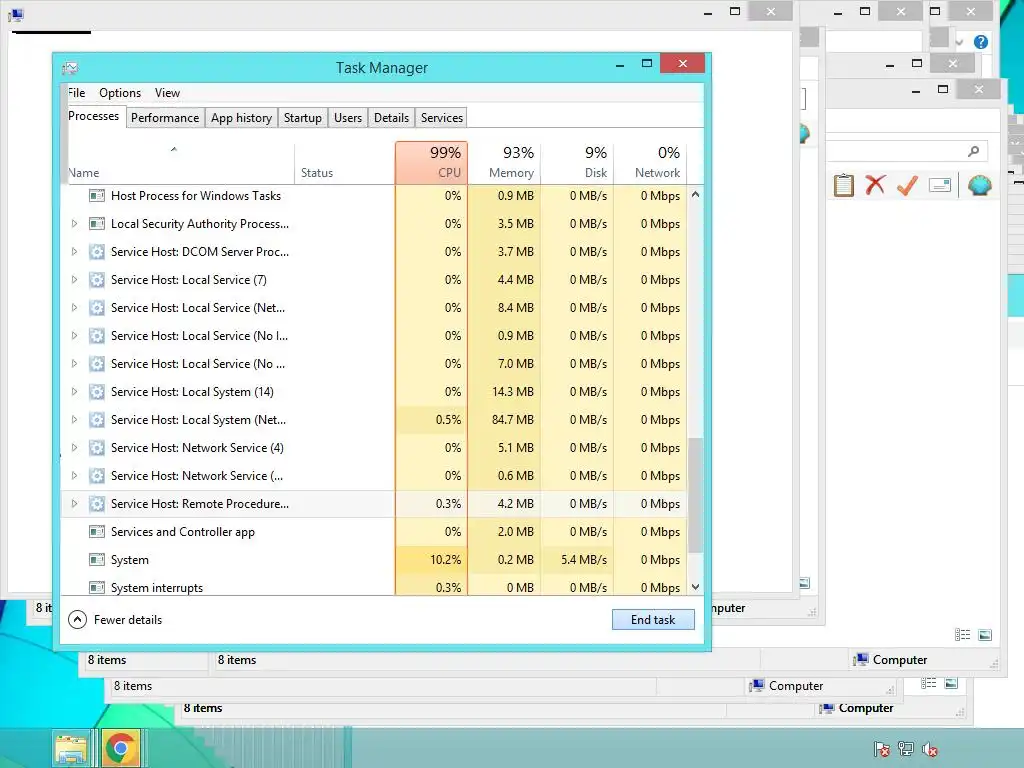Switch to the Startup tab
Screen dimensions: 1024x768
point(302,118)
